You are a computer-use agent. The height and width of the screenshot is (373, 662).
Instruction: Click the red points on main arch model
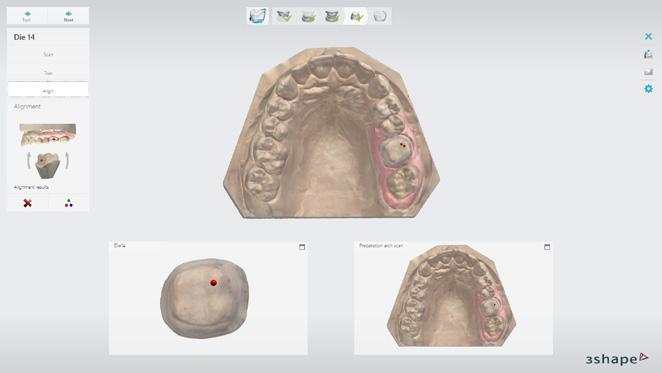[x=403, y=145]
